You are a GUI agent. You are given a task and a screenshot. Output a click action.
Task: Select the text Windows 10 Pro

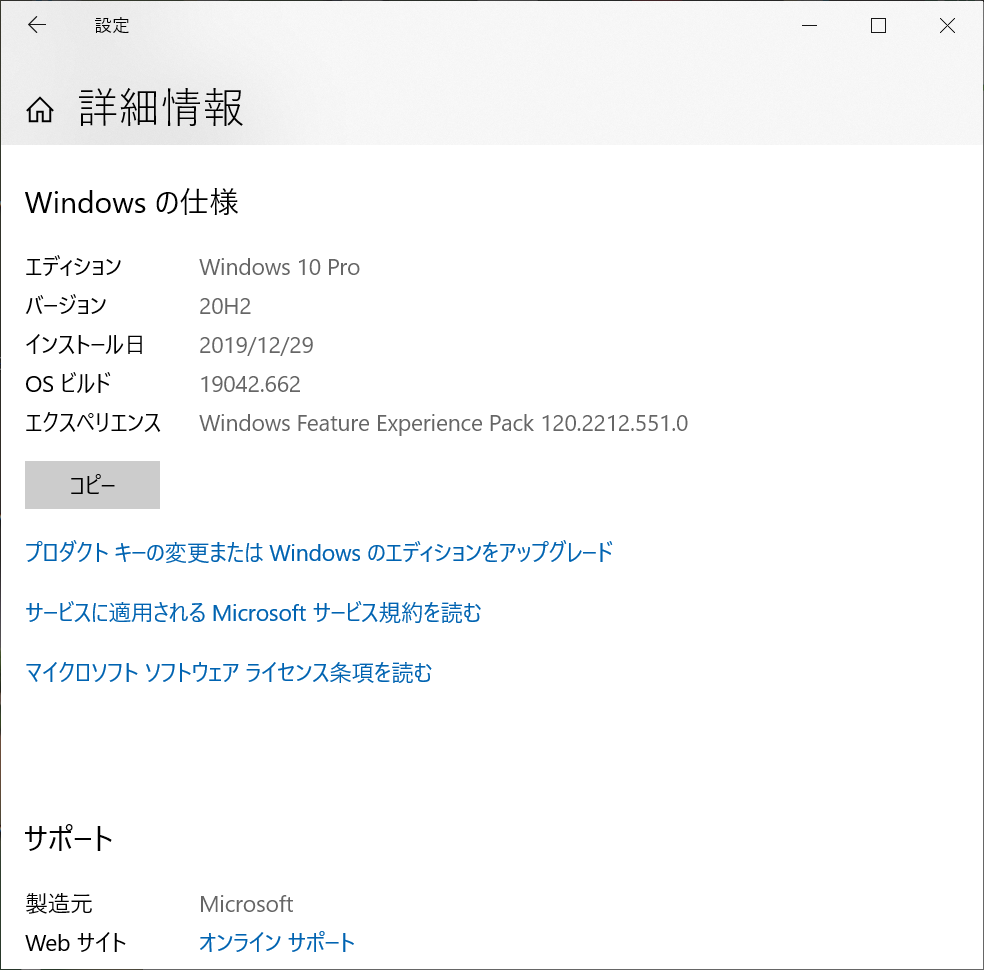pos(279,267)
